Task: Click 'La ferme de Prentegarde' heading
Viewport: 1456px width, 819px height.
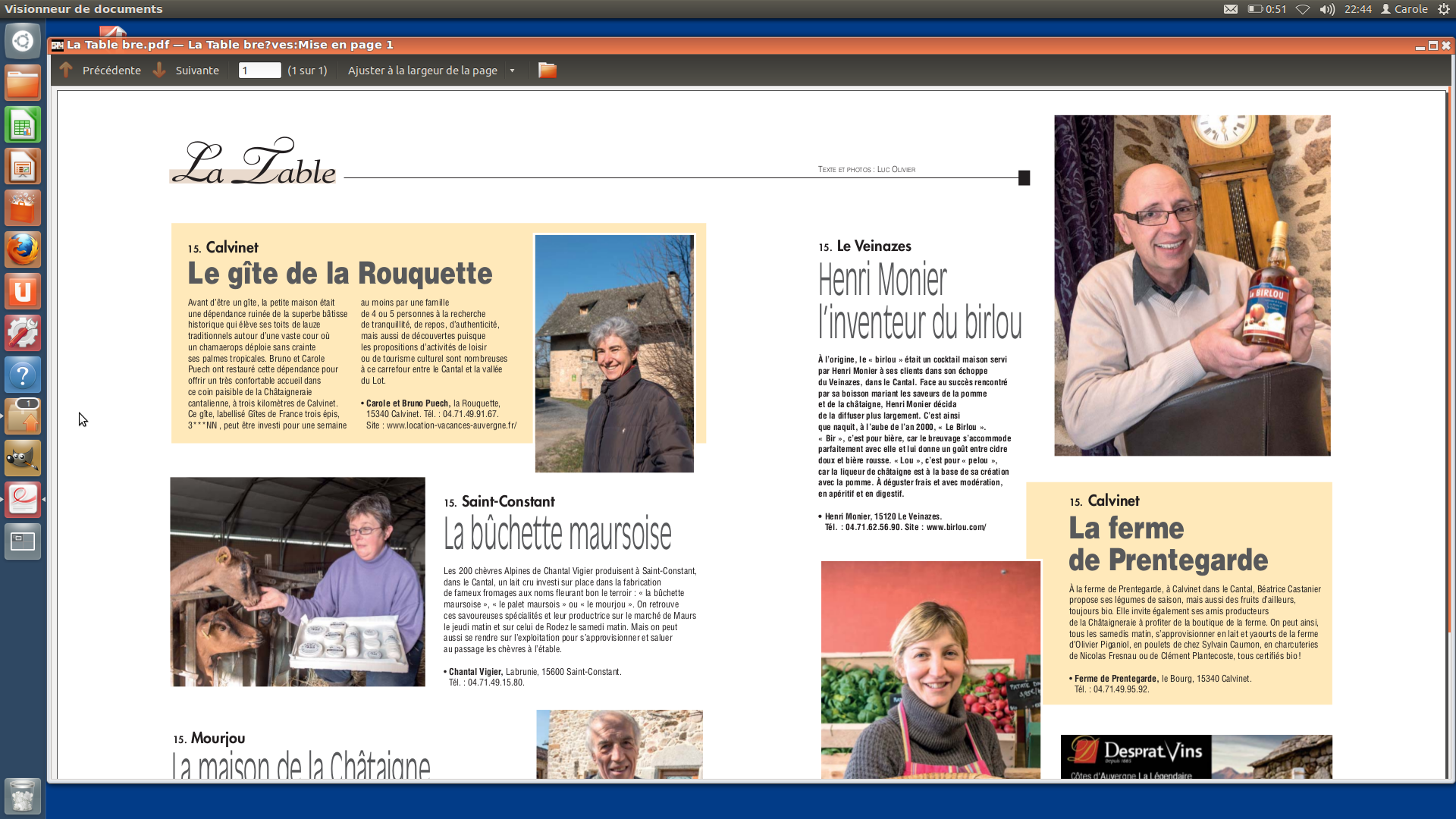Action: 1168,544
